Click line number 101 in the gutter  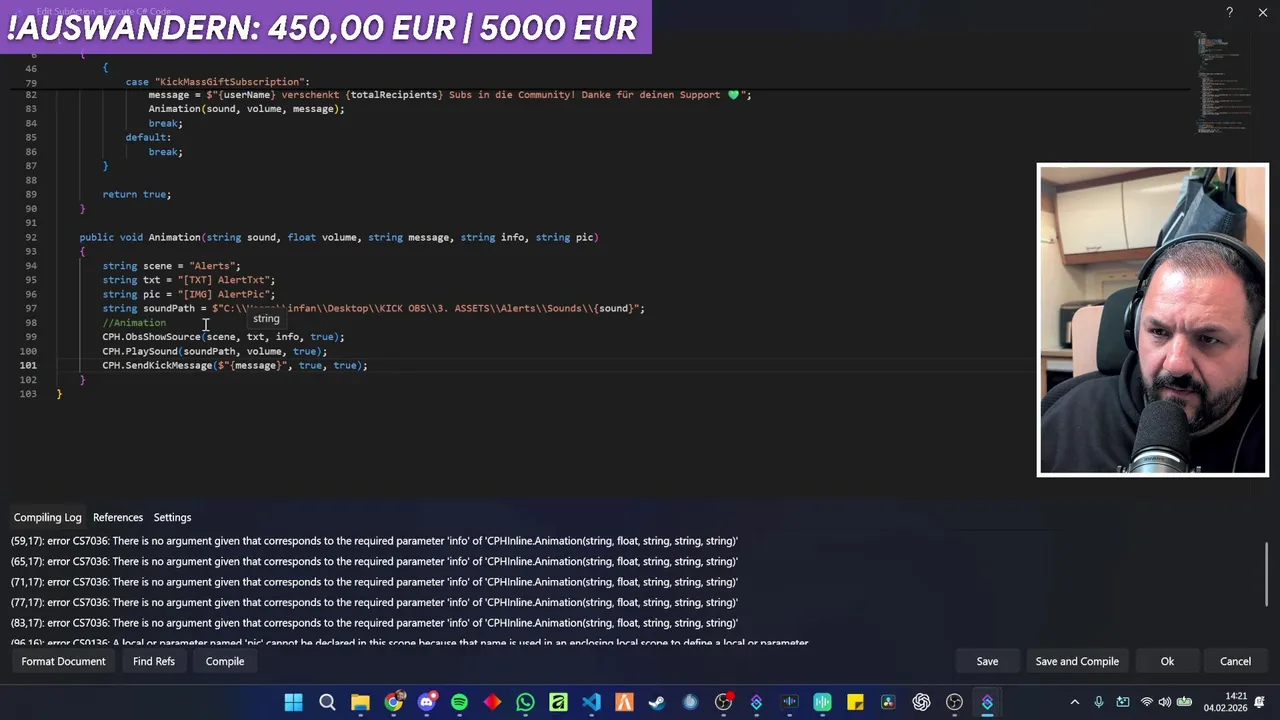28,365
